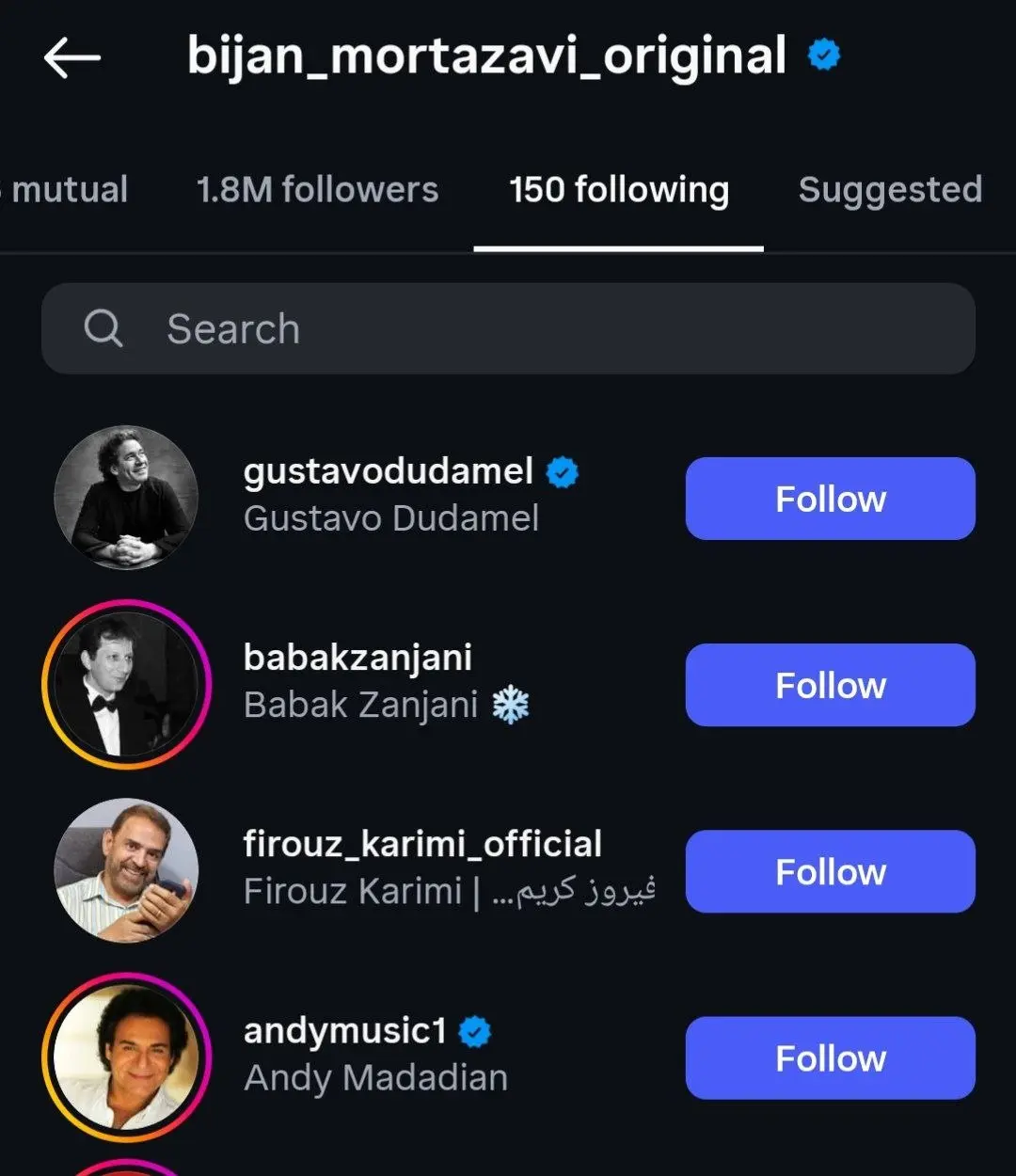This screenshot has width=1016, height=1176.
Task: View andymusic1 story avatar
Action: pyautogui.click(x=126, y=1057)
